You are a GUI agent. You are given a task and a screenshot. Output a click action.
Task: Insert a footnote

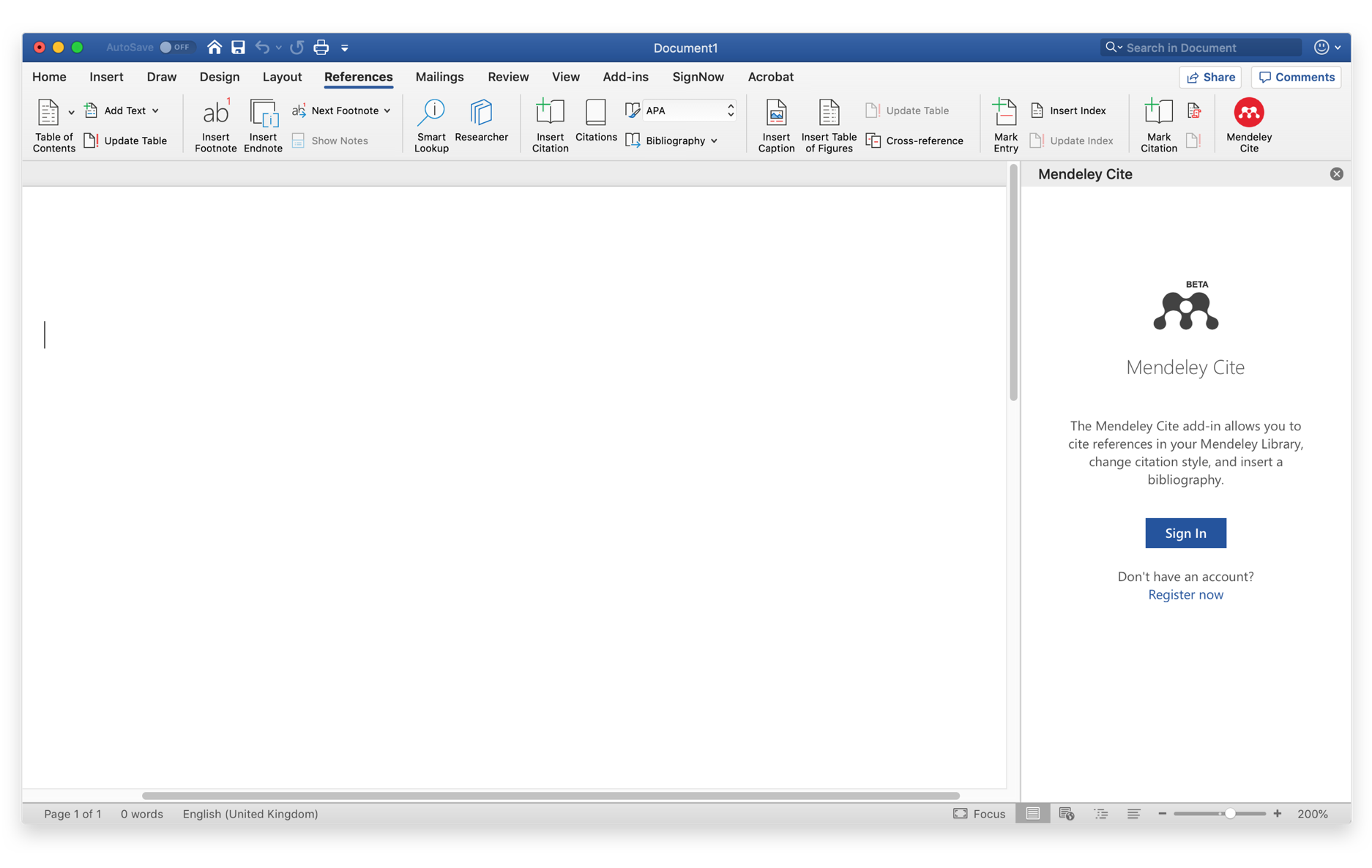[x=215, y=113]
